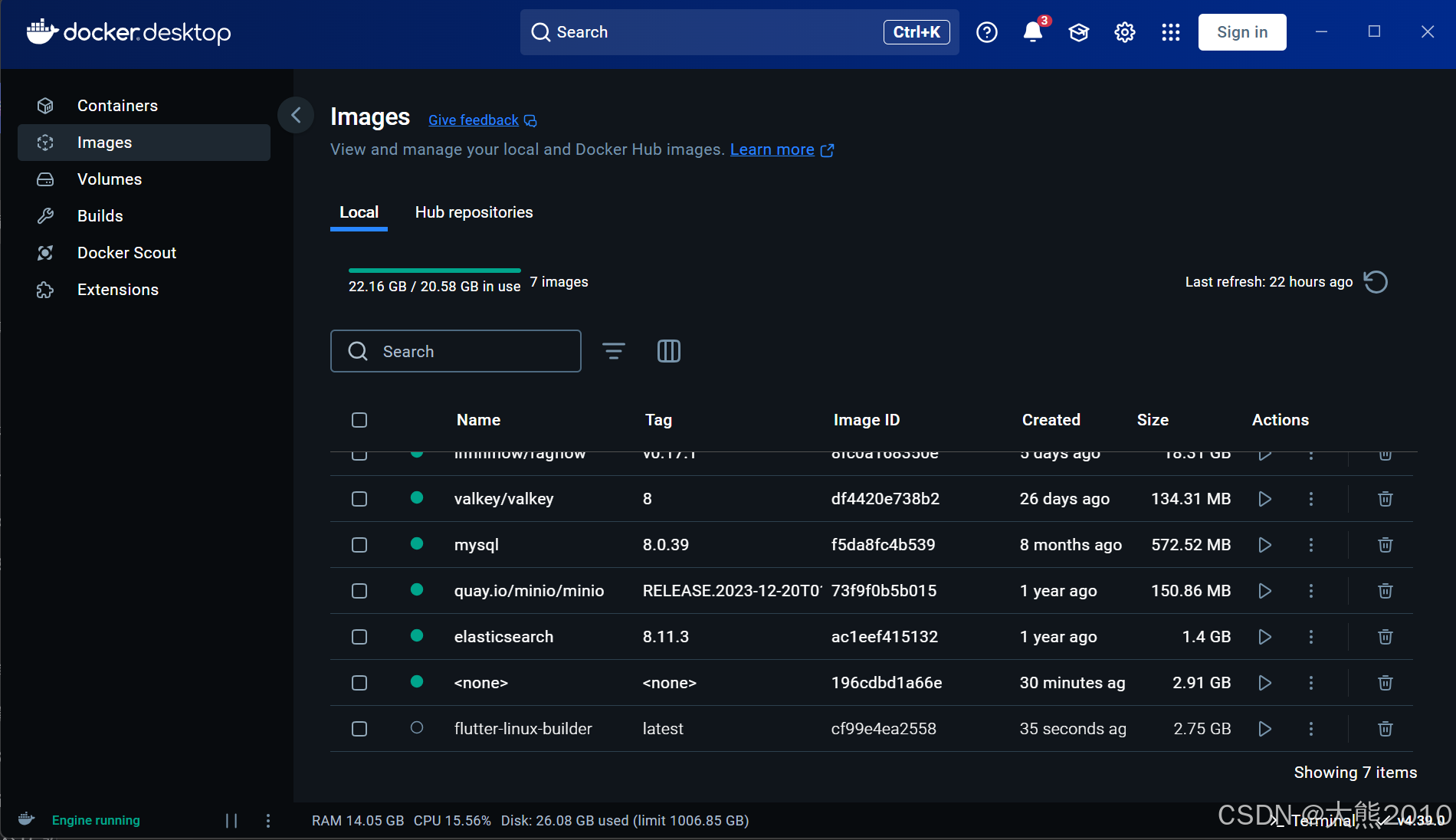The image size is (1456, 840).
Task: Open the column visibility selector
Action: click(x=667, y=351)
